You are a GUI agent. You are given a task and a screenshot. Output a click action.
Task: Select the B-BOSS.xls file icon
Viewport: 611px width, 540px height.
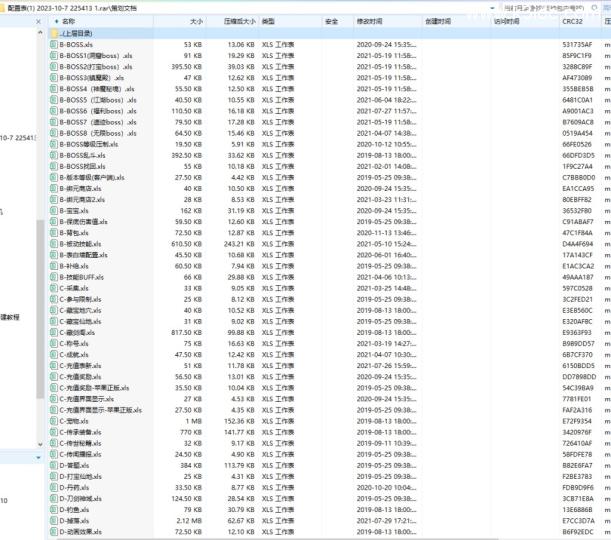pyautogui.click(x=54, y=44)
